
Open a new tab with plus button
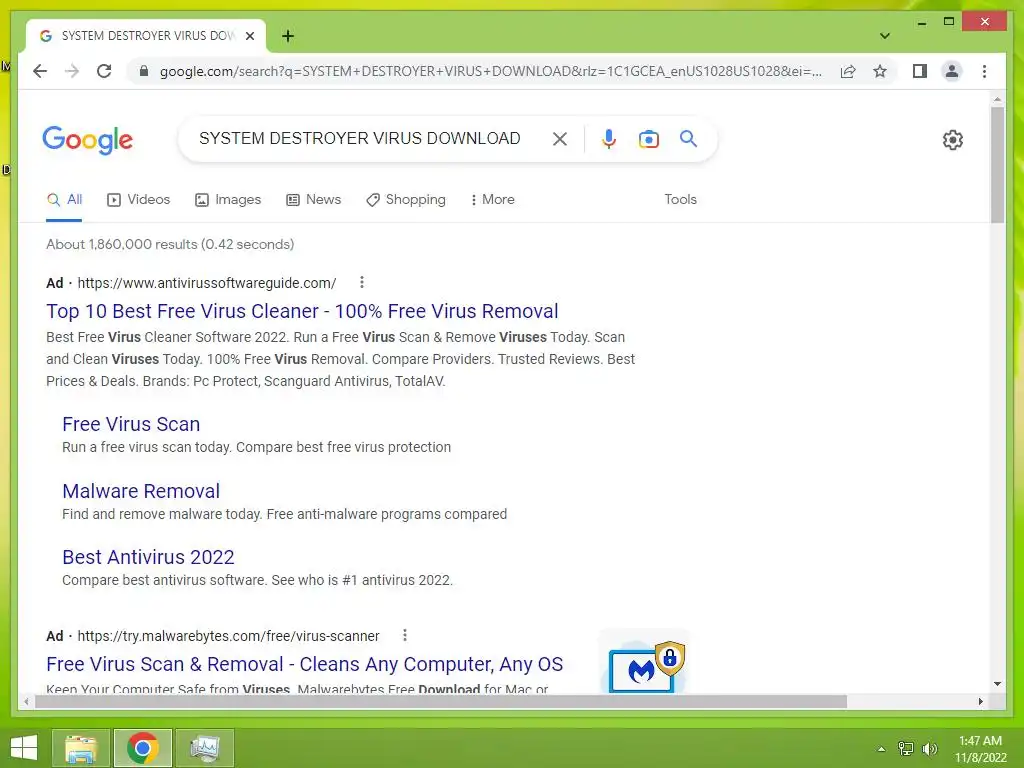(x=287, y=36)
